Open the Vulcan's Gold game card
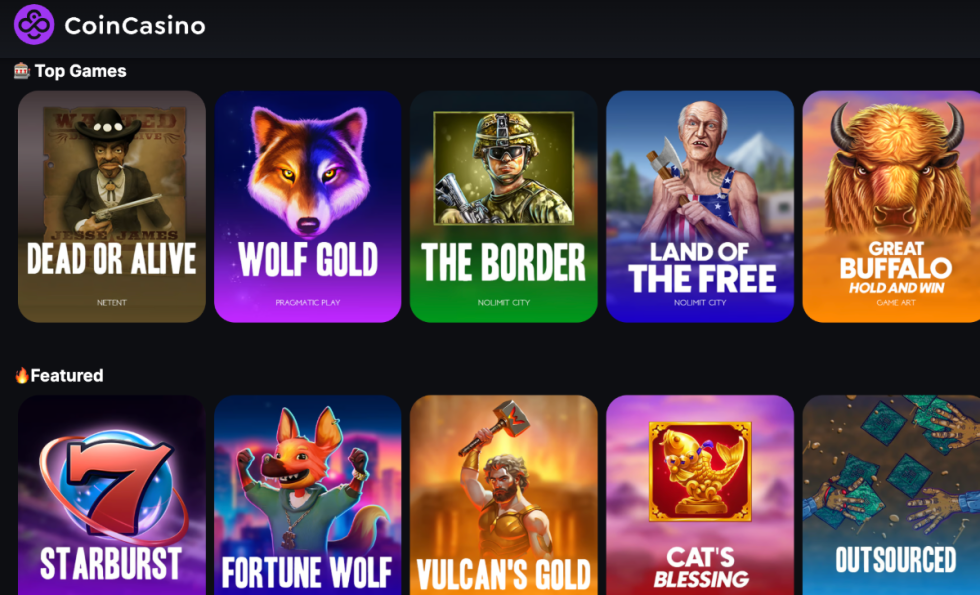Image resolution: width=980 pixels, height=595 pixels. [504, 495]
